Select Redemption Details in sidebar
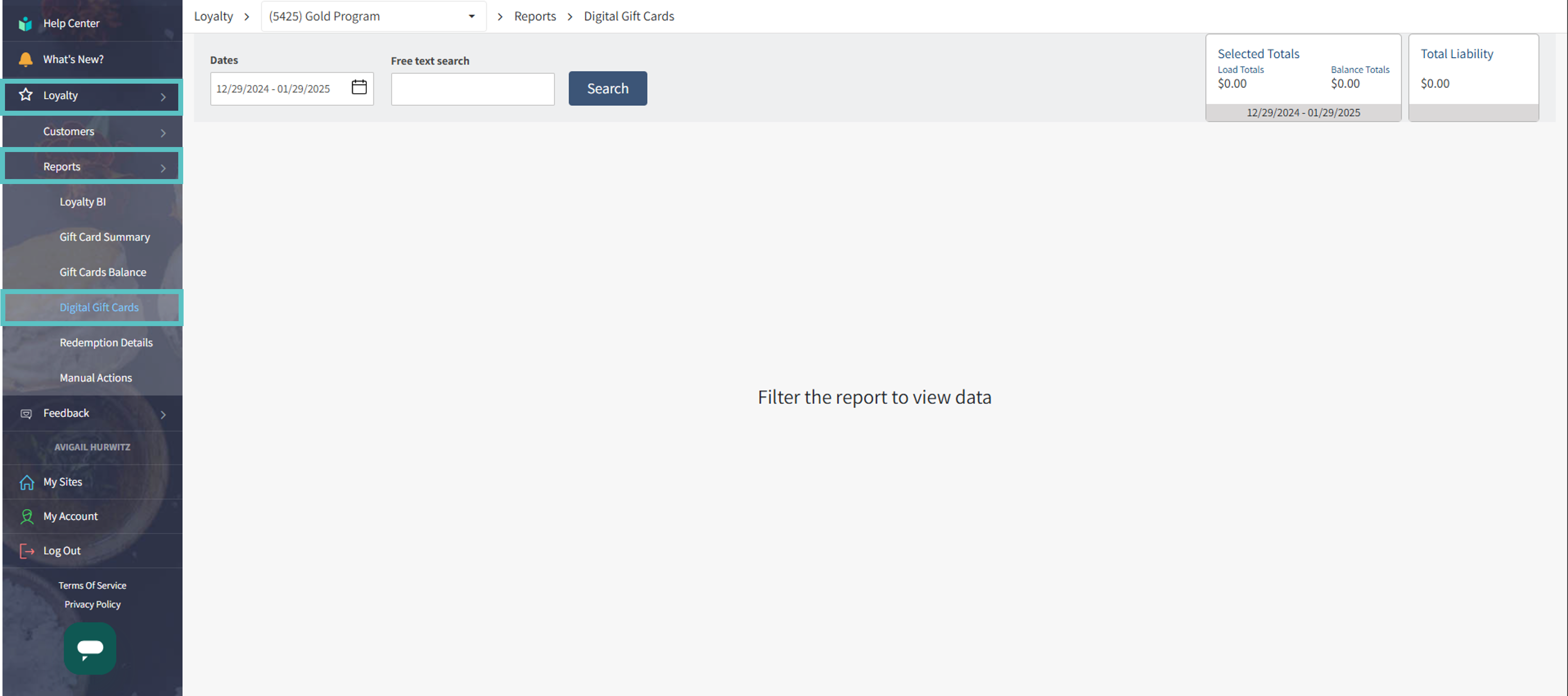This screenshot has height=696, width=1568. click(106, 343)
